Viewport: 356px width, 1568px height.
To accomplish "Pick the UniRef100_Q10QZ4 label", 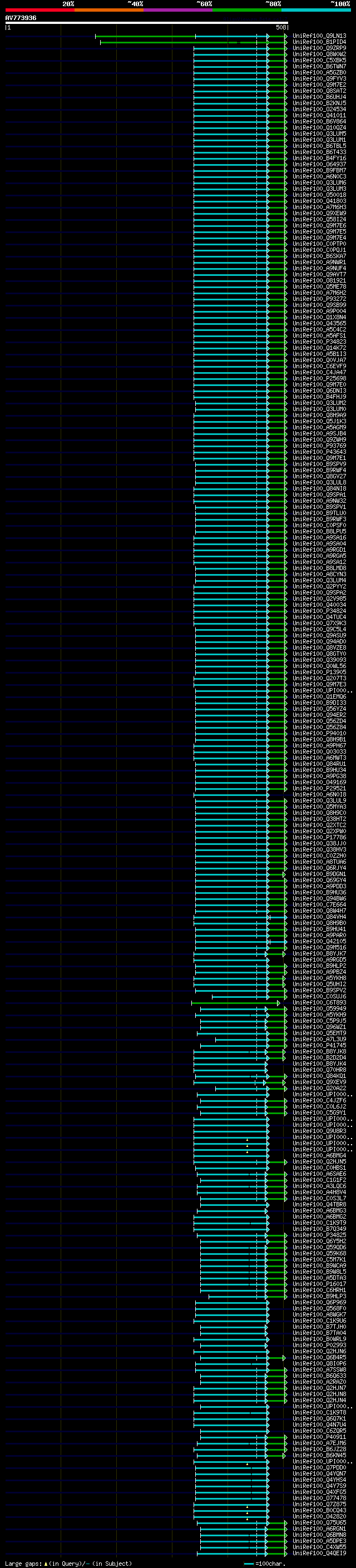I will [x=319, y=127].
